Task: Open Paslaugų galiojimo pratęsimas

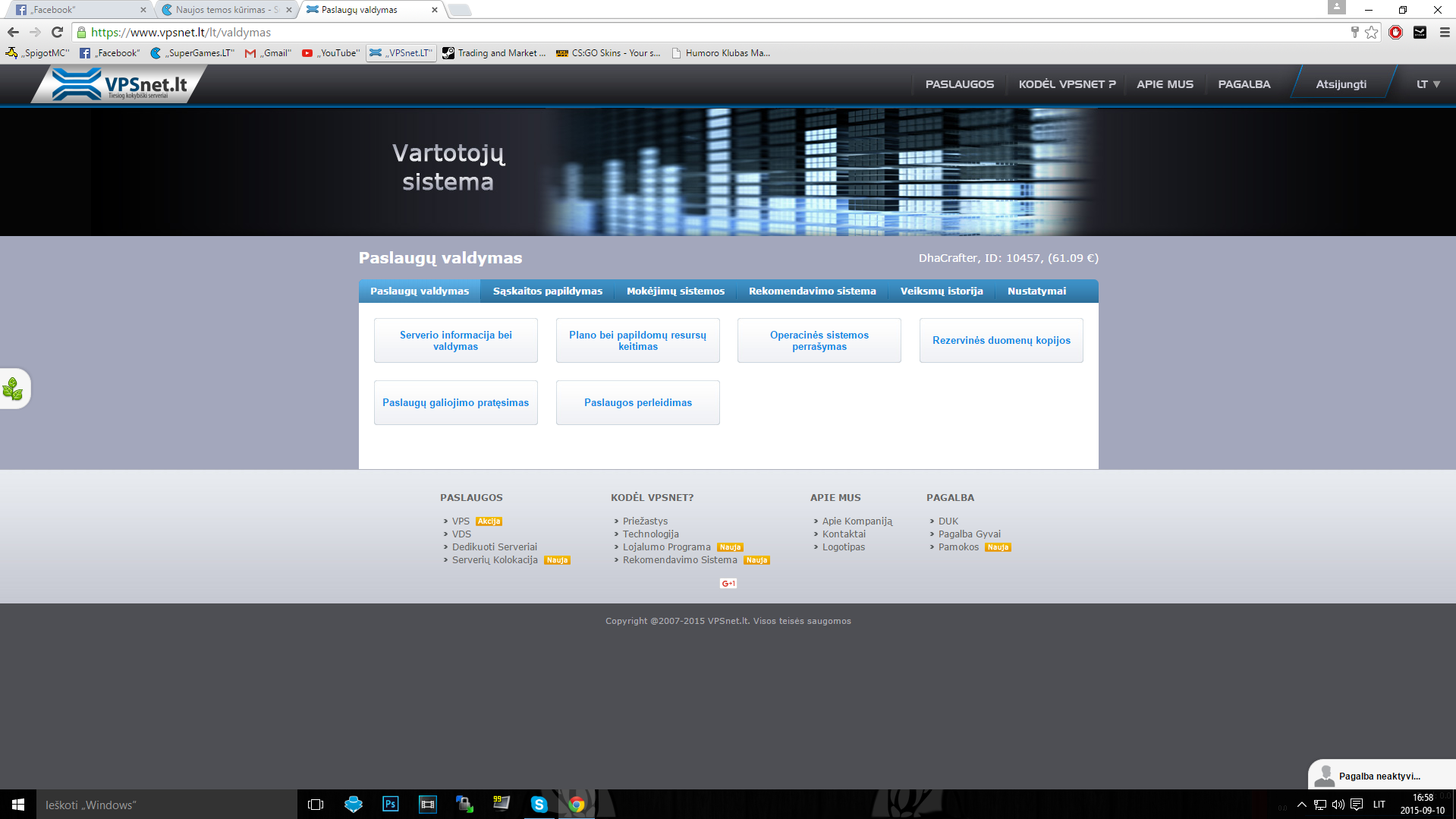Action: pos(456,402)
